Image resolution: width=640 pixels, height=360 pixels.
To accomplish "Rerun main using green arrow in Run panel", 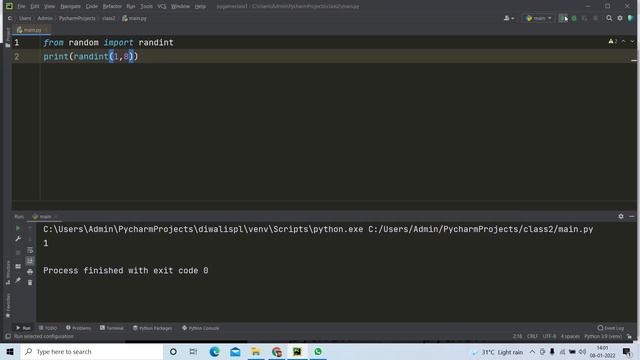I will coord(18,229).
